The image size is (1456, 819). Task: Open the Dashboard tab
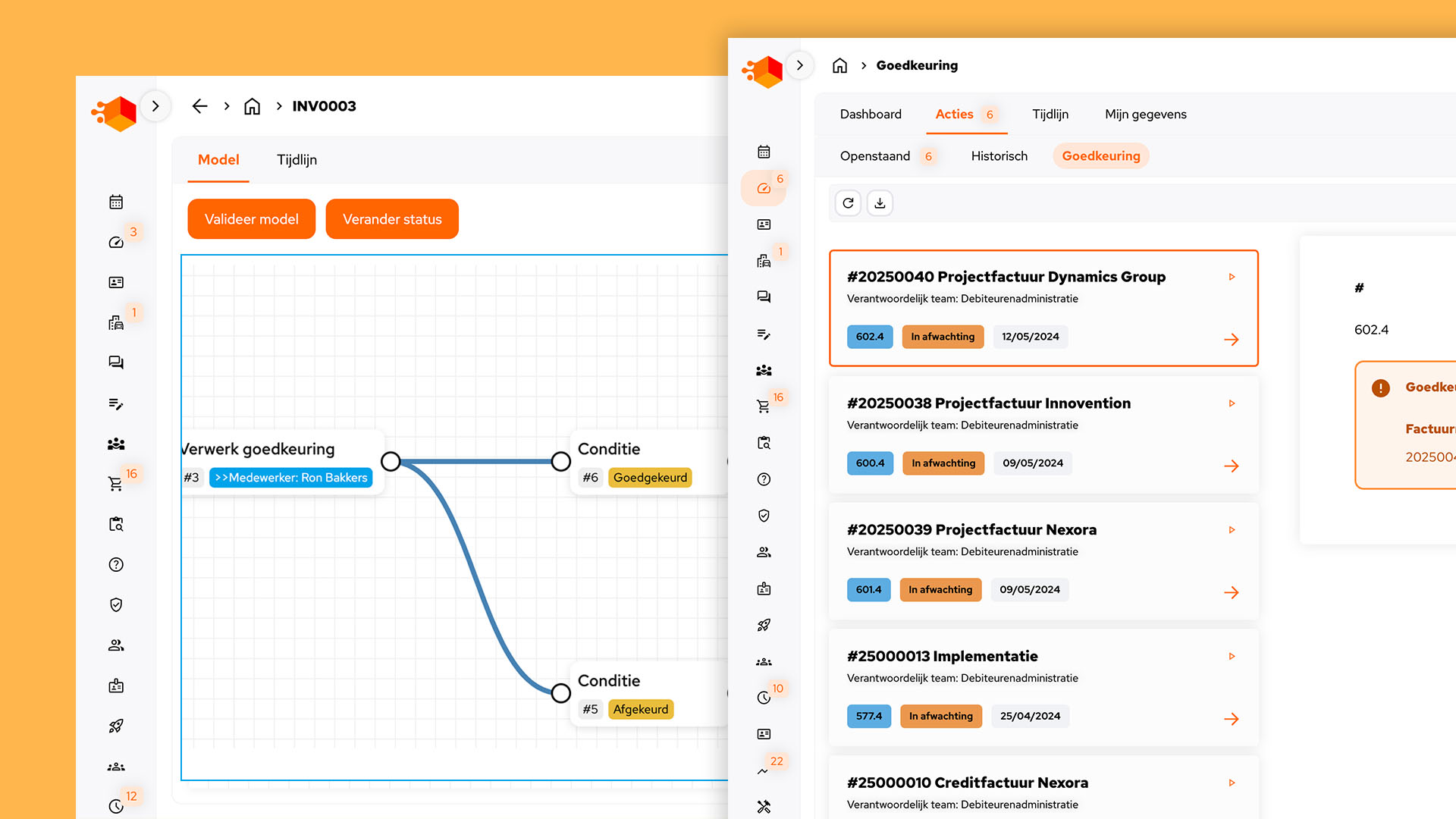[x=871, y=114]
